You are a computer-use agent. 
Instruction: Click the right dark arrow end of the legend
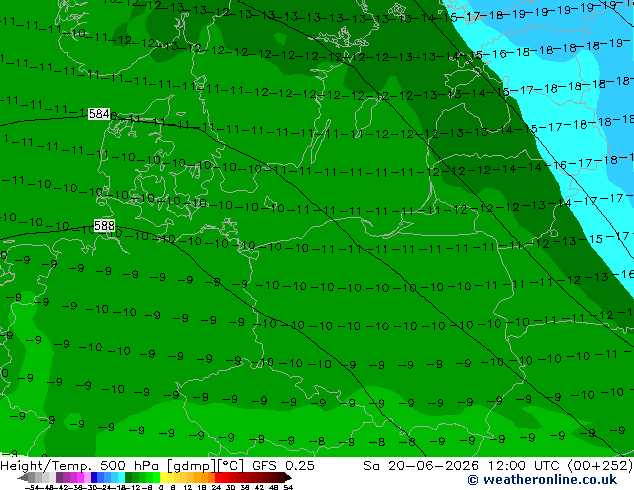point(287,477)
